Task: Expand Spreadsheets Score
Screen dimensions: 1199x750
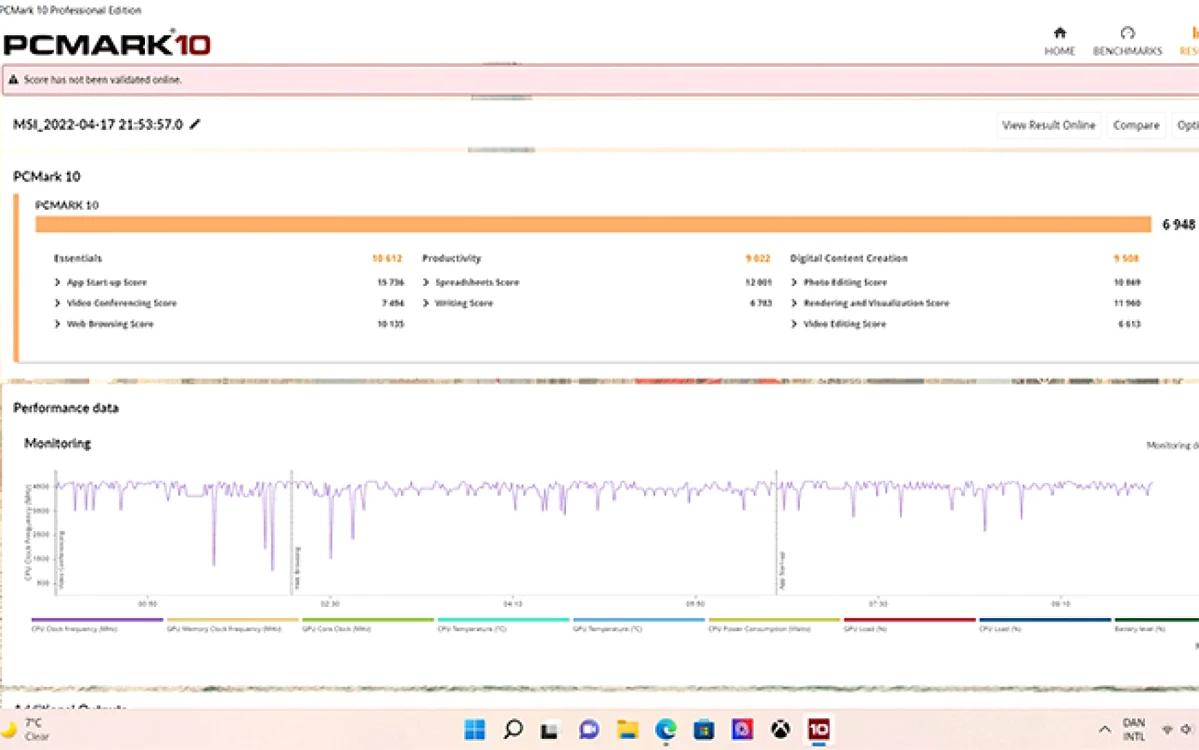Action: 426,282
